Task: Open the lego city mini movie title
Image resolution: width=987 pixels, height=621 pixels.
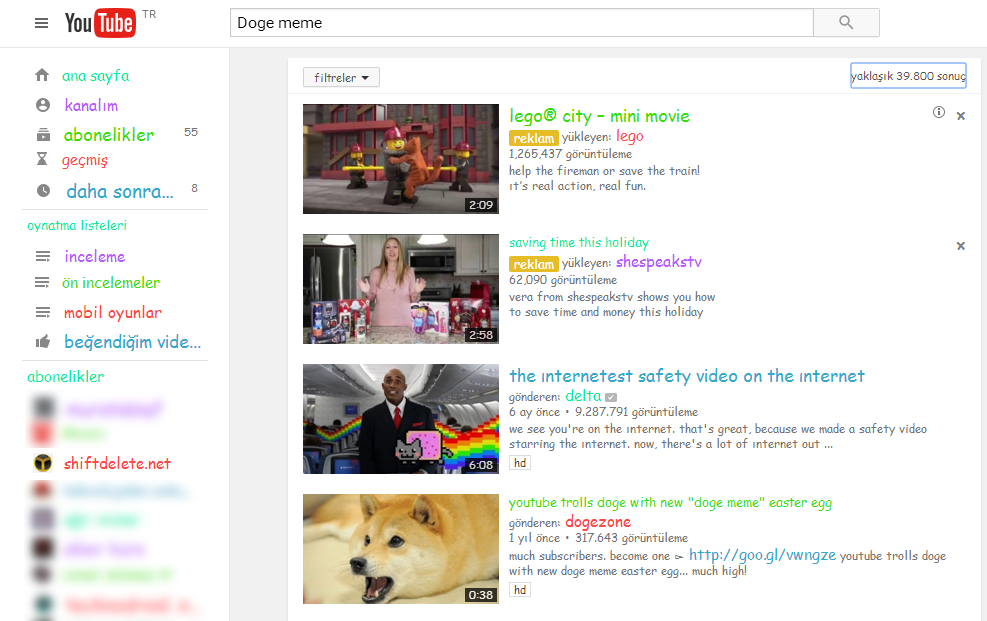Action: 599,116
